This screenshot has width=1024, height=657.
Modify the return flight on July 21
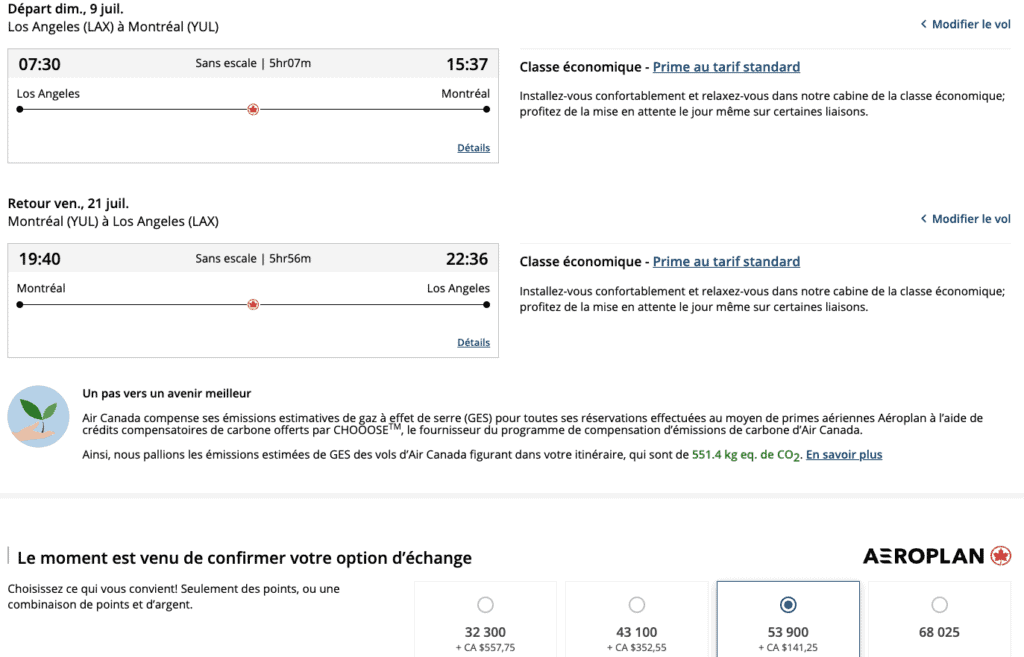pyautogui.click(x=970, y=219)
